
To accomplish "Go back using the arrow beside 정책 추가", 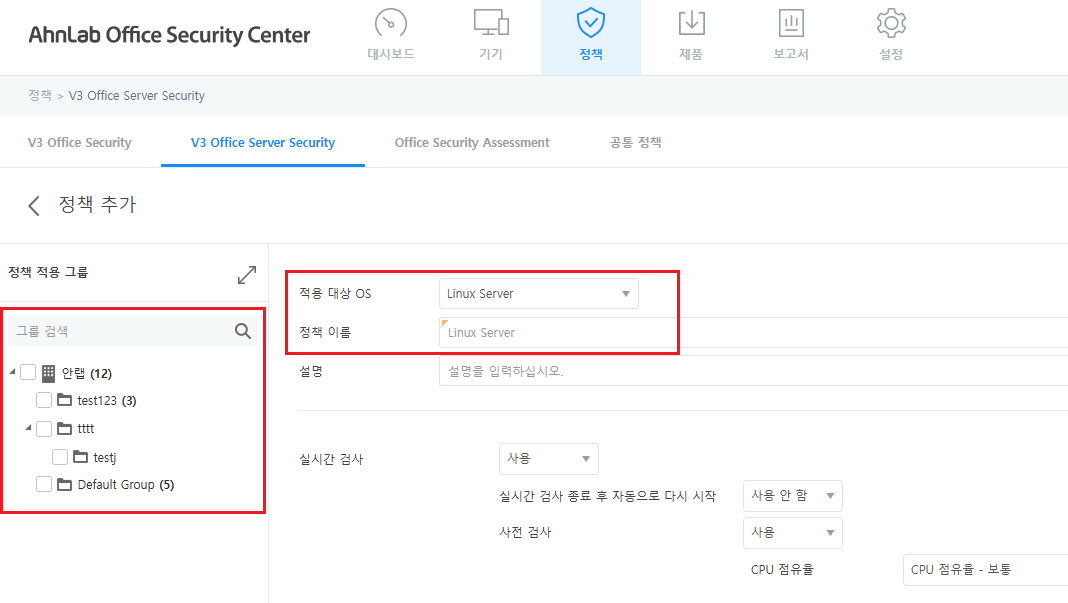I will 34,205.
